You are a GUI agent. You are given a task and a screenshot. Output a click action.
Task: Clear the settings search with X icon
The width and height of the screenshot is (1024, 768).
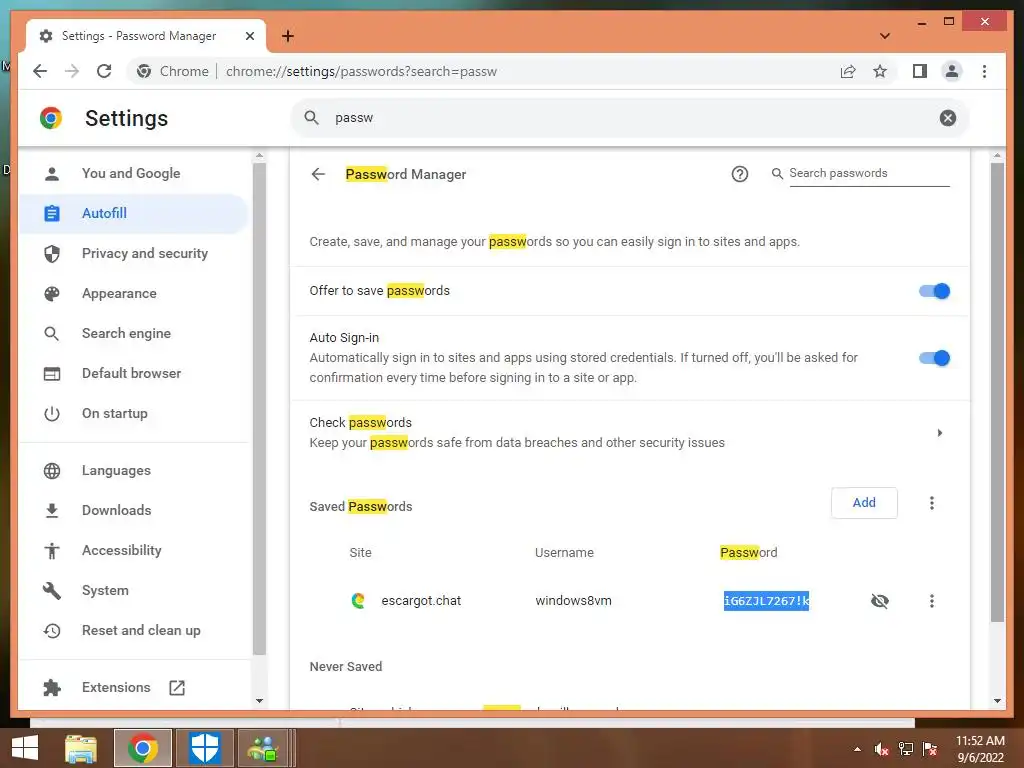(948, 118)
